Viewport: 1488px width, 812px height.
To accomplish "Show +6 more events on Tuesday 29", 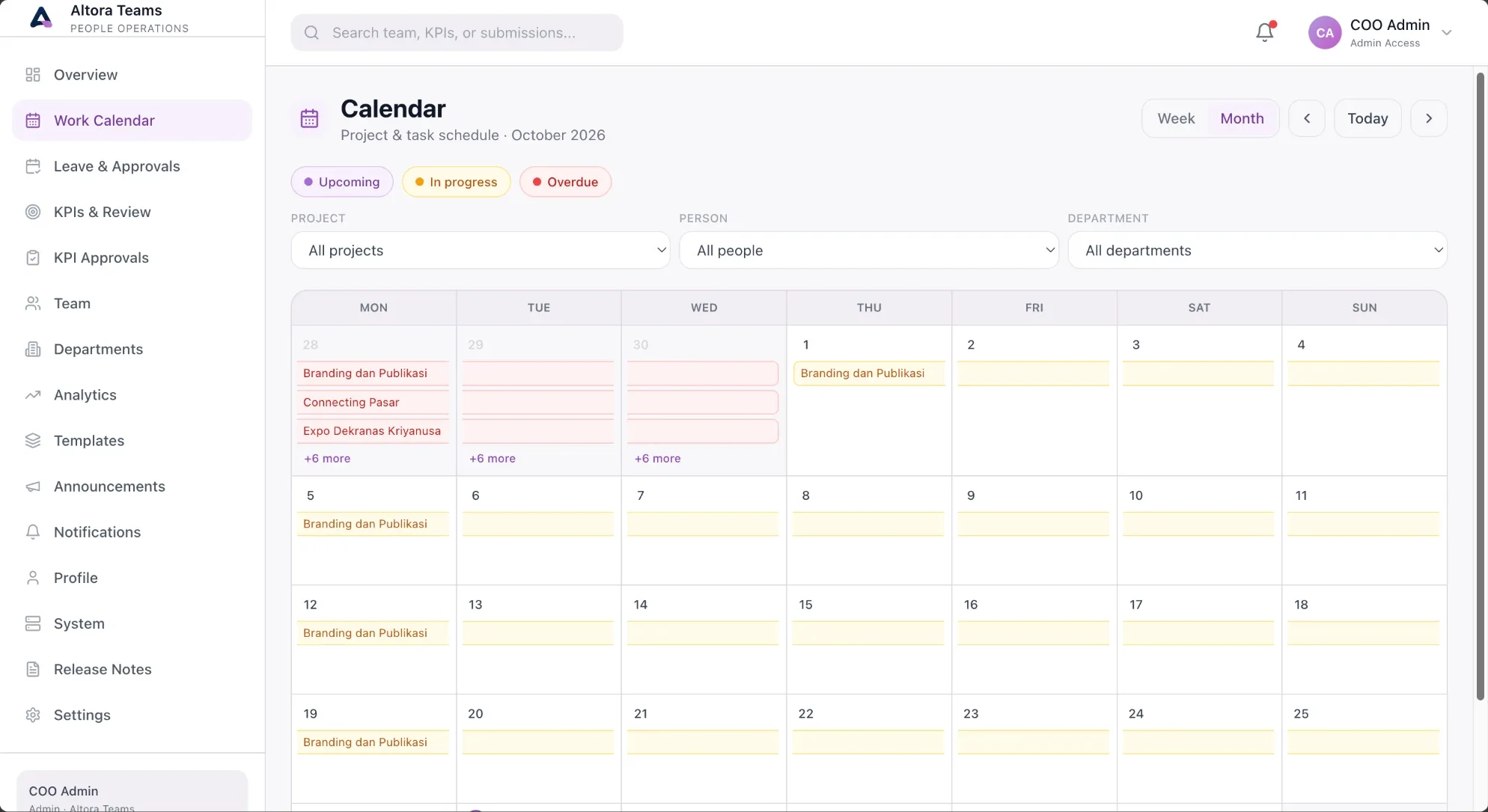I will 493,459.
